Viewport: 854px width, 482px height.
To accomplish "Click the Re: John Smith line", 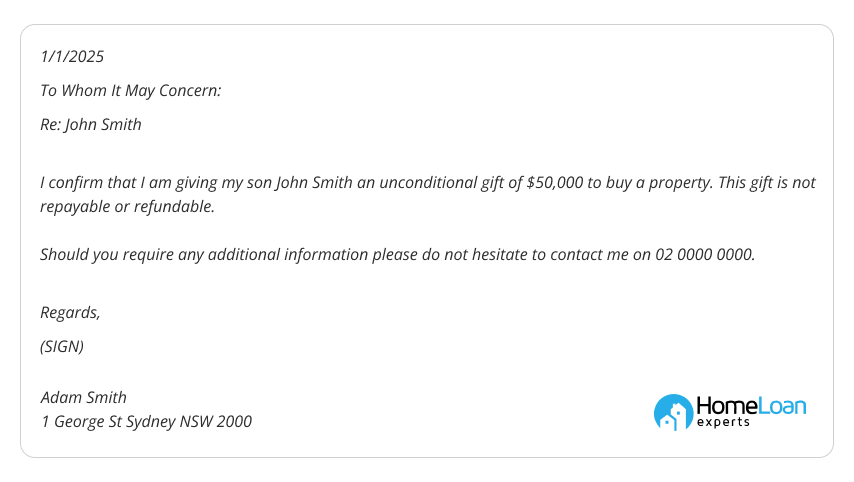I will point(91,125).
